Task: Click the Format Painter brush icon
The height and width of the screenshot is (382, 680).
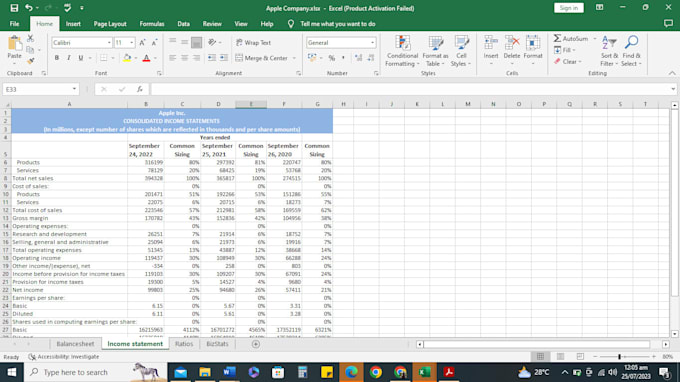Action: [30, 61]
